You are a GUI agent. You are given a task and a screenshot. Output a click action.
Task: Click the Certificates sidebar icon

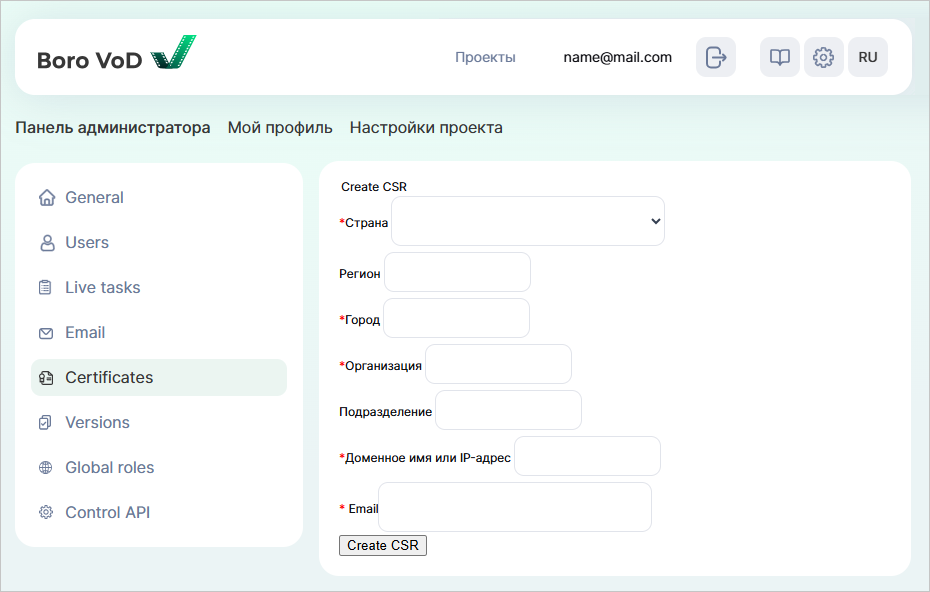(46, 378)
